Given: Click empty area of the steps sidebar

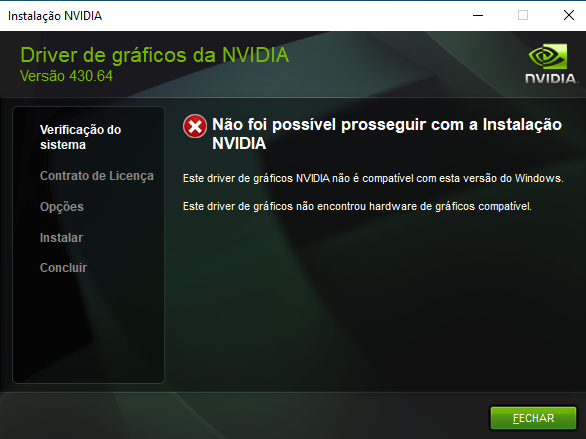Looking at the screenshot, I should coord(88,329).
